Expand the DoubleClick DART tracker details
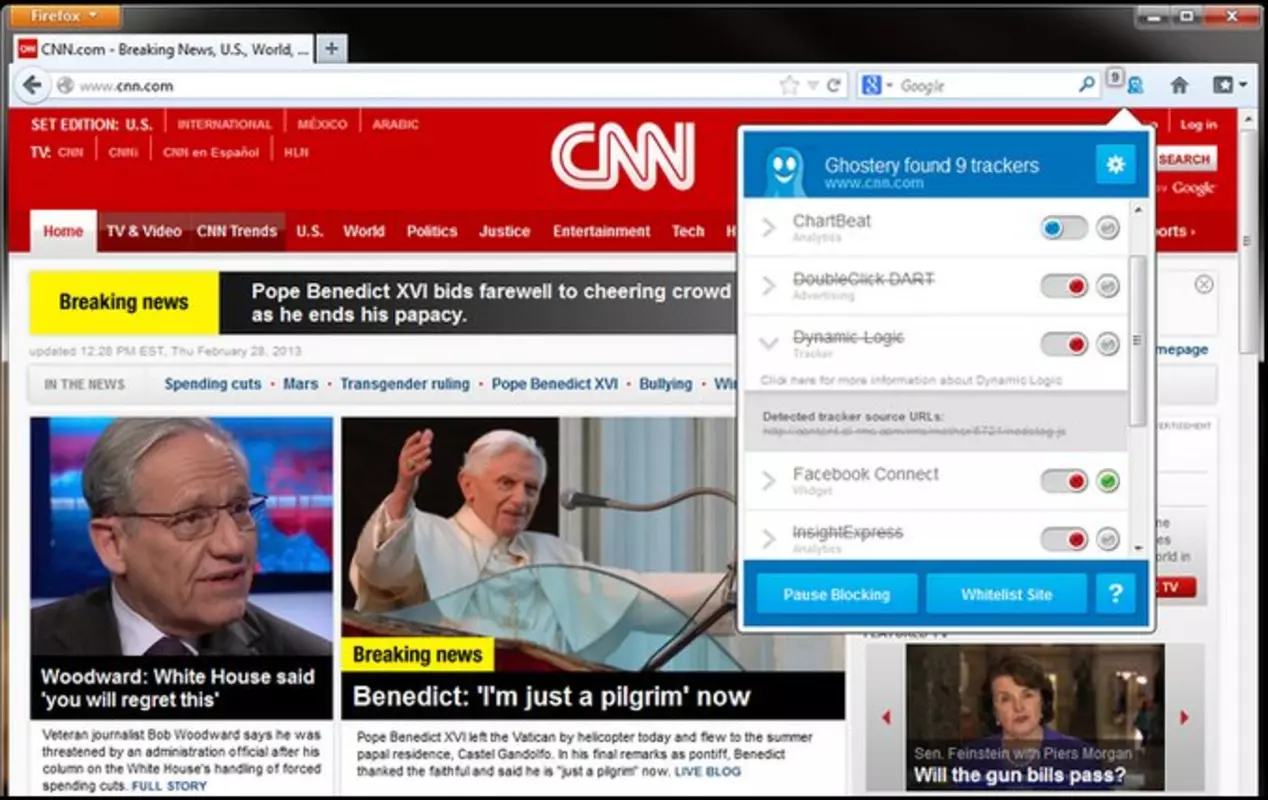 click(x=768, y=286)
